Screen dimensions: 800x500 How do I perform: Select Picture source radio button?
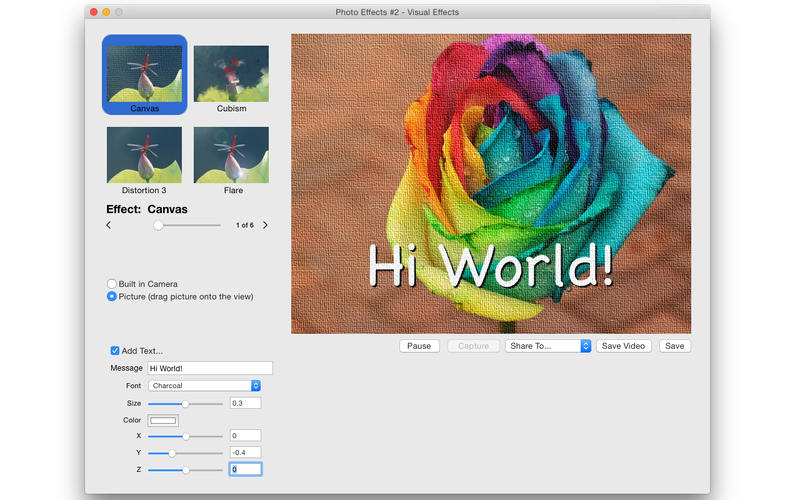point(112,296)
